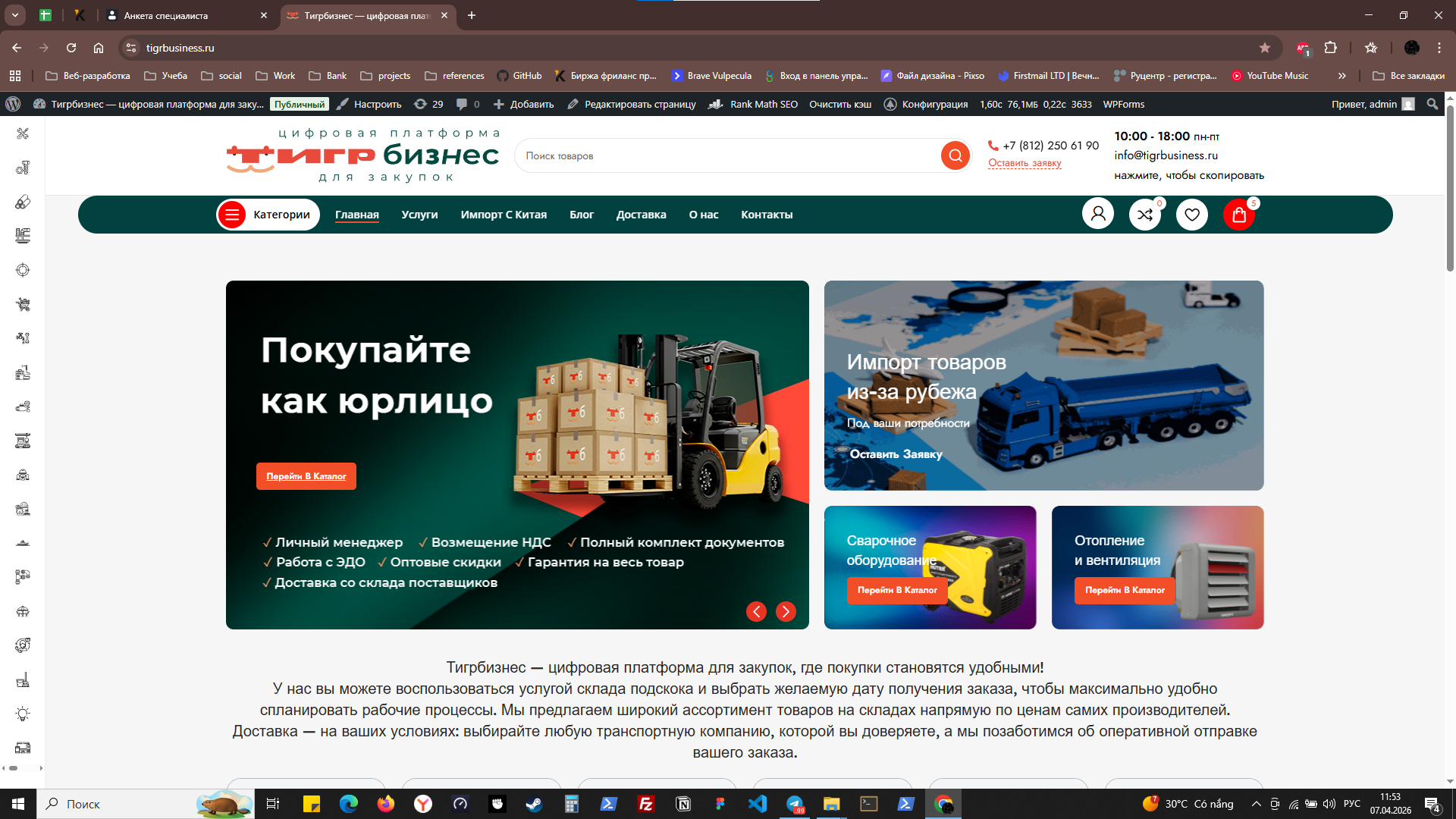
Task: Click Перейти В Каталог under Отопление и вентиляция
Action: click(1125, 590)
